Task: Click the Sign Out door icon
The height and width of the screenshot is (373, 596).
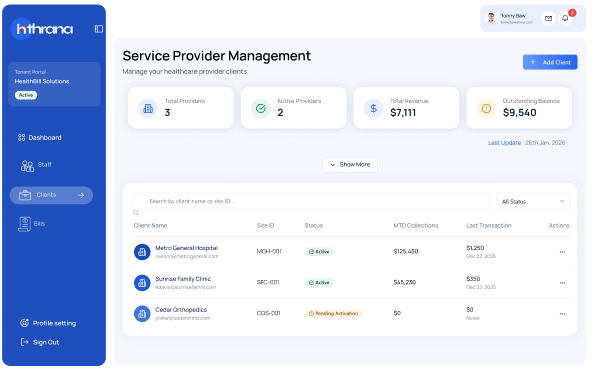Action: pyautogui.click(x=24, y=342)
